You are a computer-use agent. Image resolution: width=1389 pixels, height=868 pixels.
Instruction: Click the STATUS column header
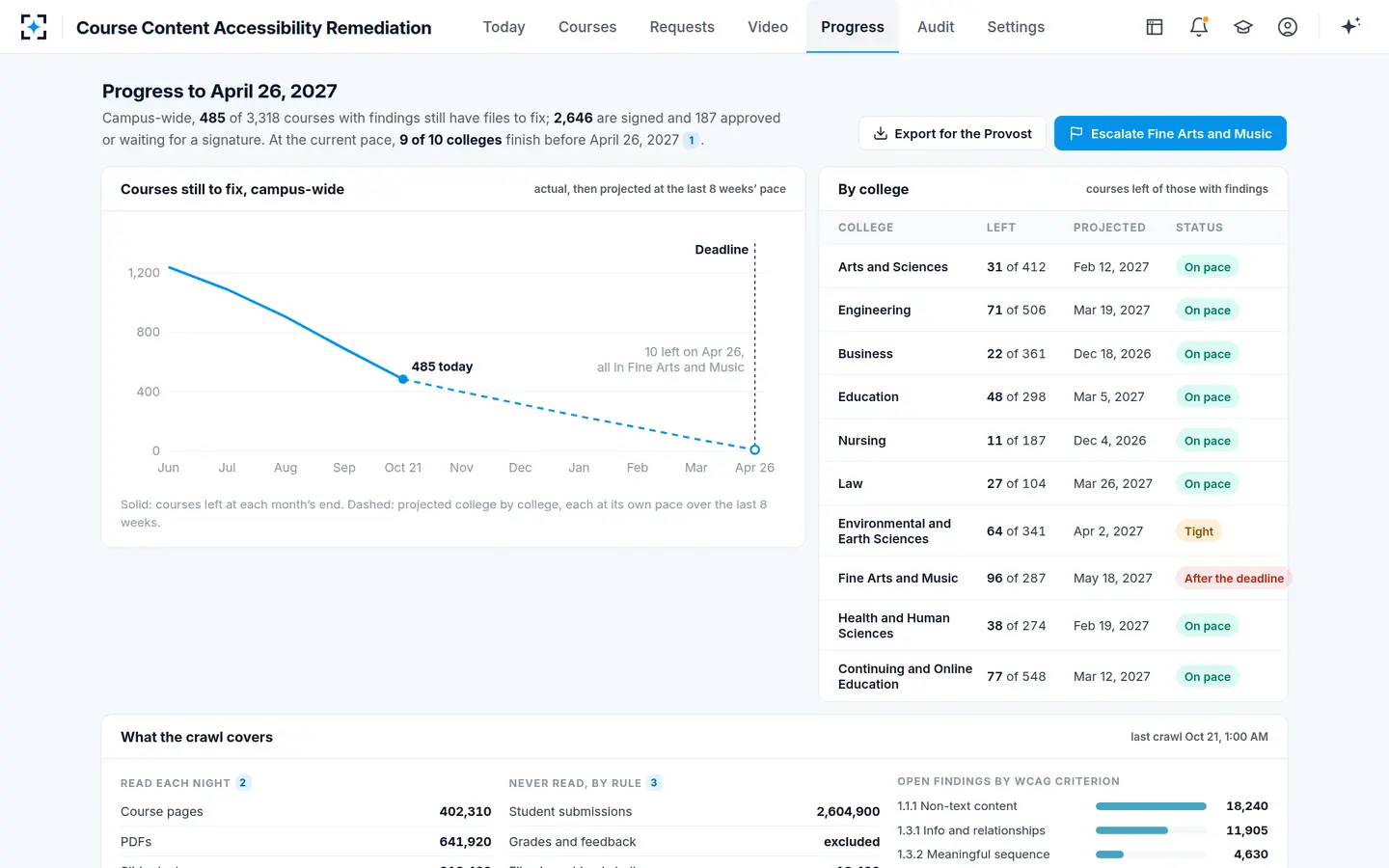tap(1199, 228)
